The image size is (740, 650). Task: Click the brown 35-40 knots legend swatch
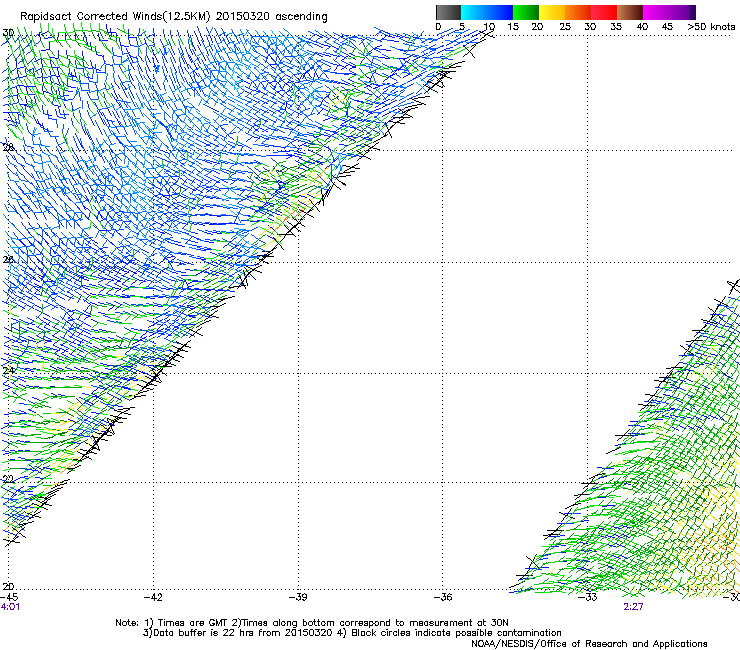[630, 12]
